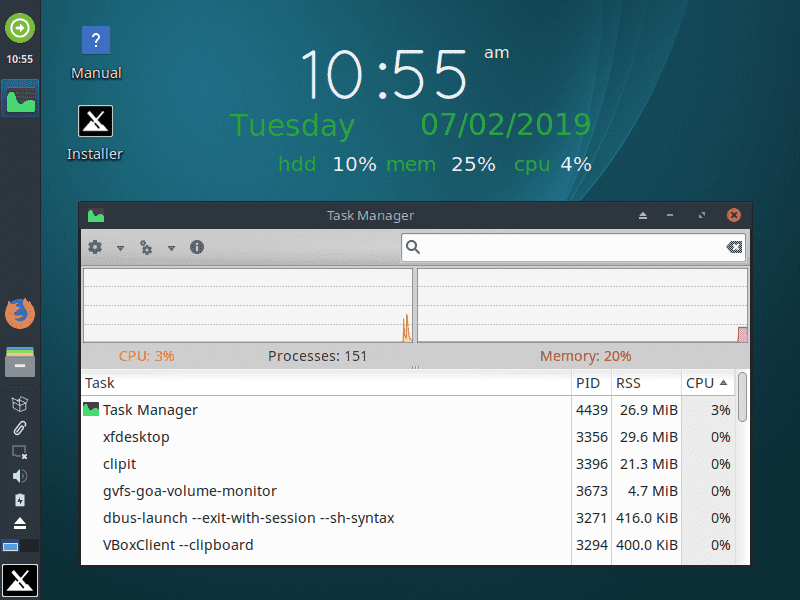The width and height of the screenshot is (800, 600).
Task: Launch Firefox from the side panel
Action: coord(20,313)
